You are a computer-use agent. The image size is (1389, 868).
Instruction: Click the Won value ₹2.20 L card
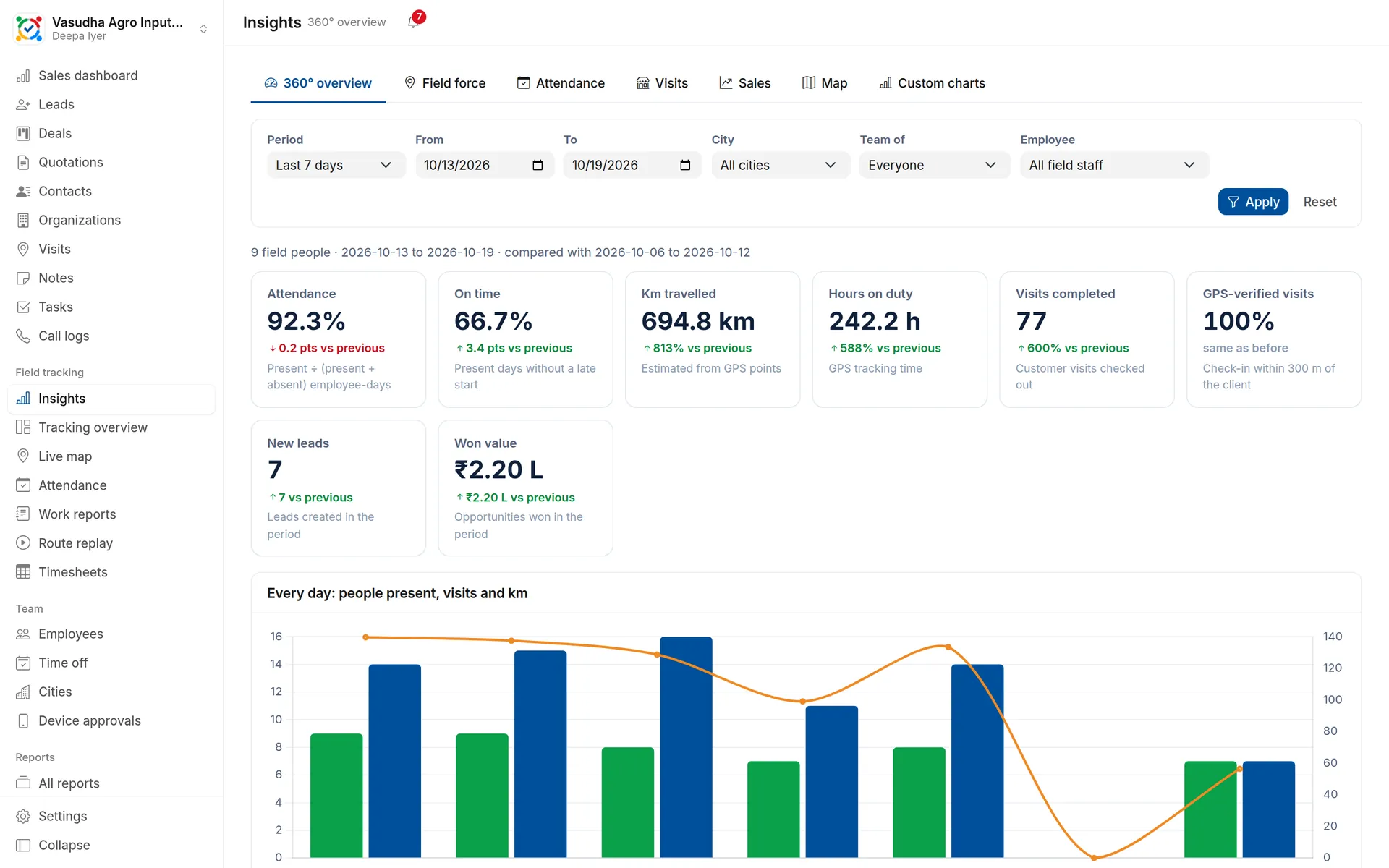click(525, 488)
